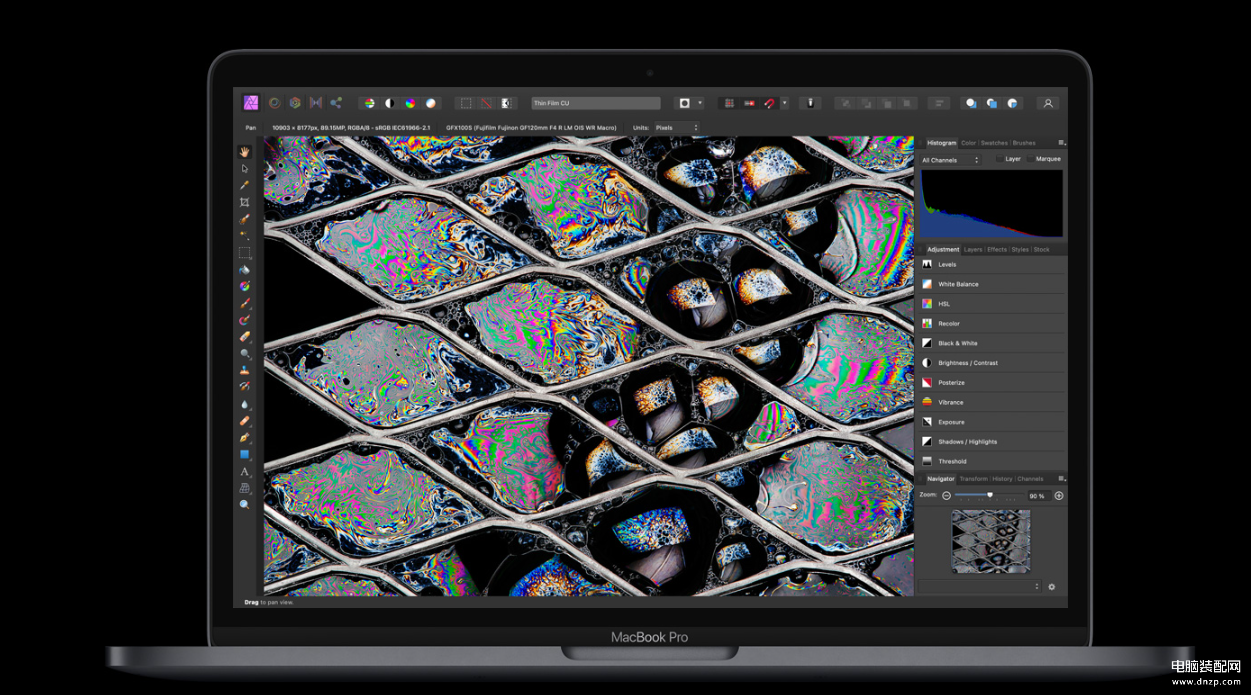This screenshot has width=1251, height=695.
Task: Select the Selection Brush tool
Action: (244, 219)
